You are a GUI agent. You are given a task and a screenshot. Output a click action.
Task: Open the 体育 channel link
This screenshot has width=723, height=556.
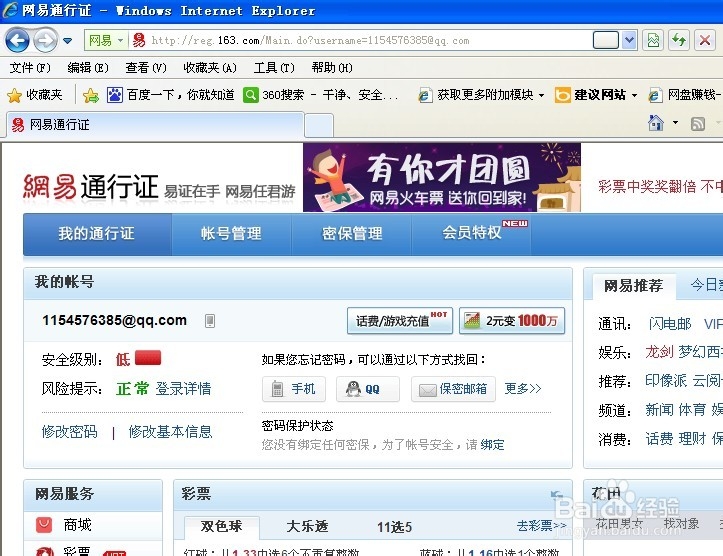point(692,410)
